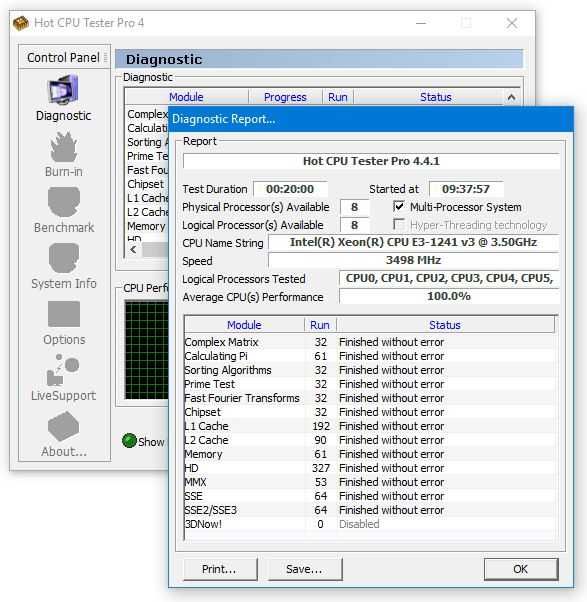Sort by Module column in main Diagnostic list
This screenshot has width=587, height=602.
(186, 97)
